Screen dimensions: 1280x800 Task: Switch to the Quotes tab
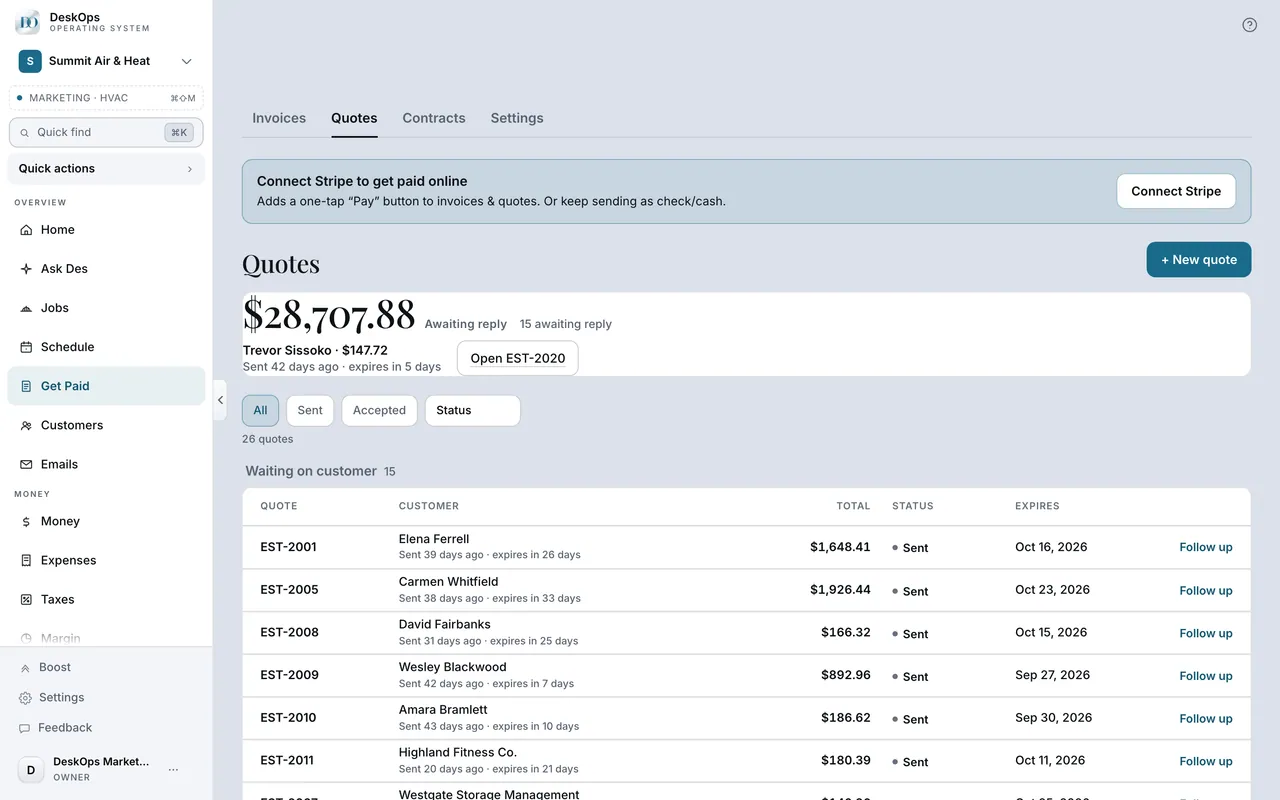click(x=354, y=118)
